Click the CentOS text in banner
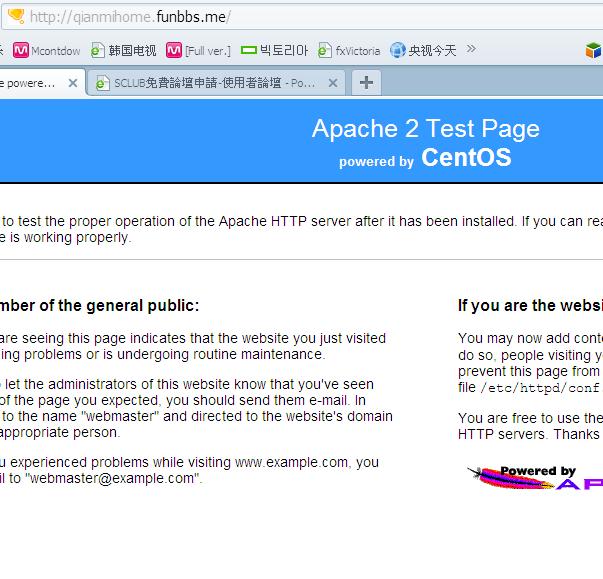This screenshot has width=603, height=579. (466, 157)
